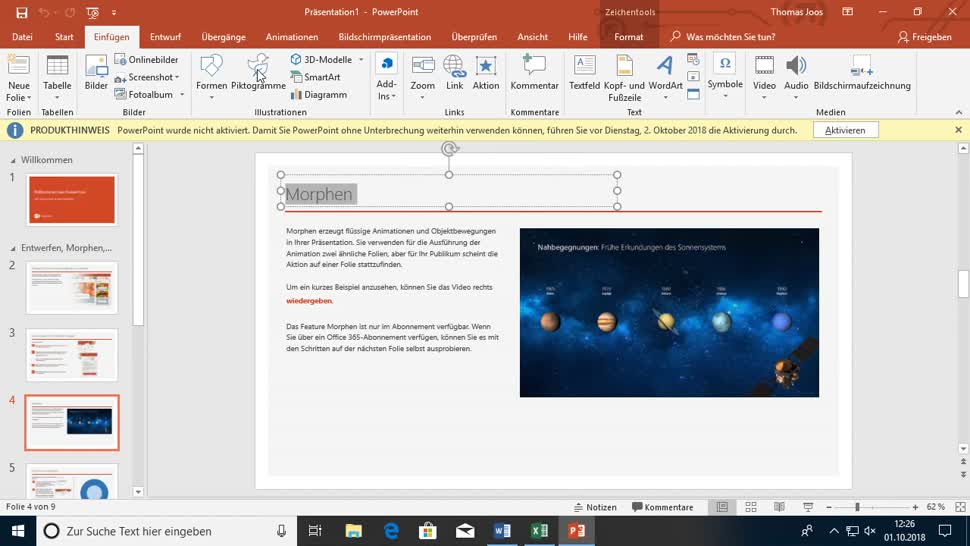Insert a Textfeld

tap(584, 73)
